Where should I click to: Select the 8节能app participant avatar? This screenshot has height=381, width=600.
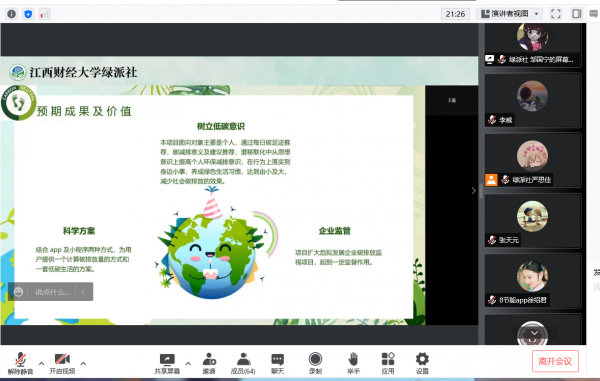click(x=532, y=276)
